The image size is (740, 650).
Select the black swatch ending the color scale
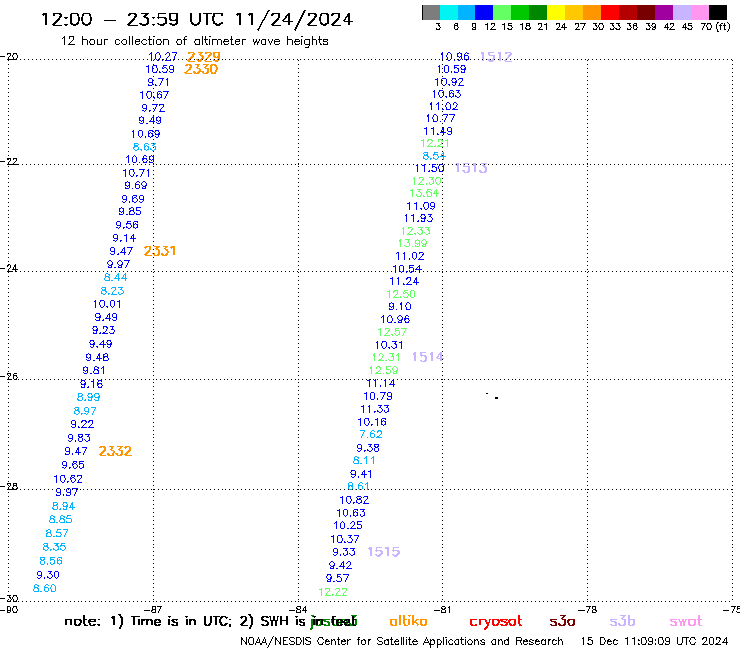718,12
